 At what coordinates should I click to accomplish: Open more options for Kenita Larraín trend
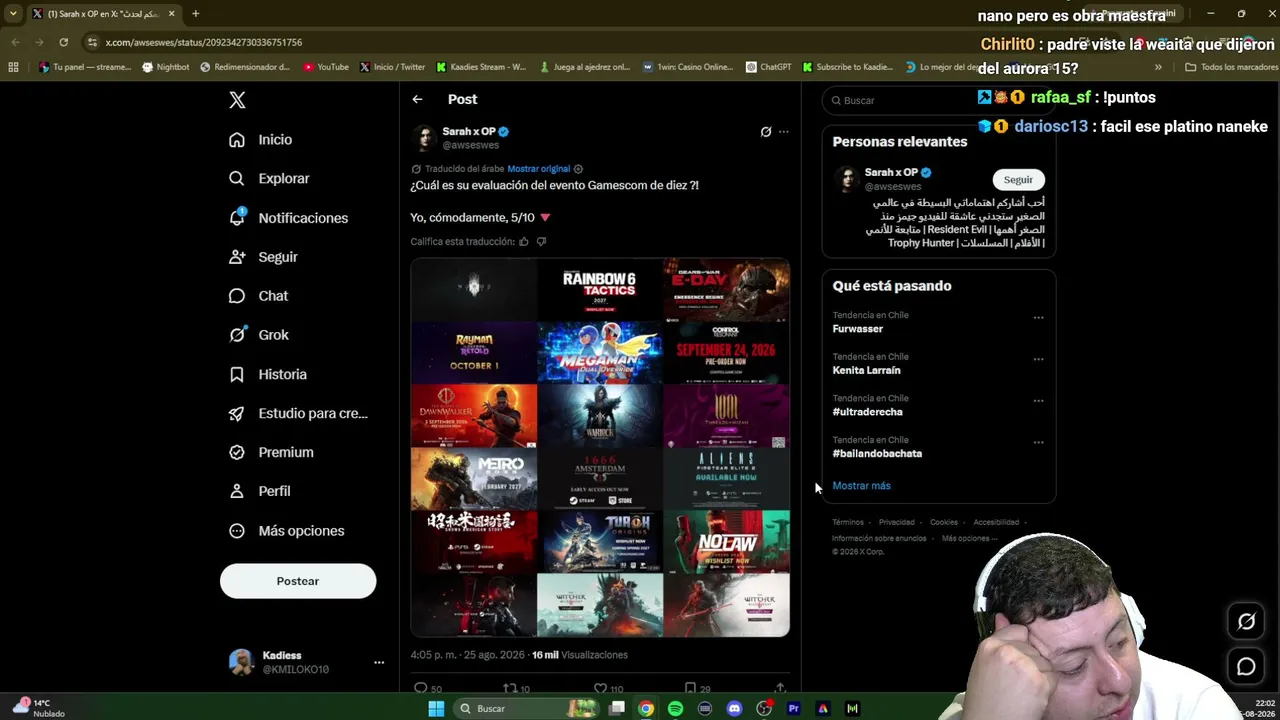(1038, 359)
